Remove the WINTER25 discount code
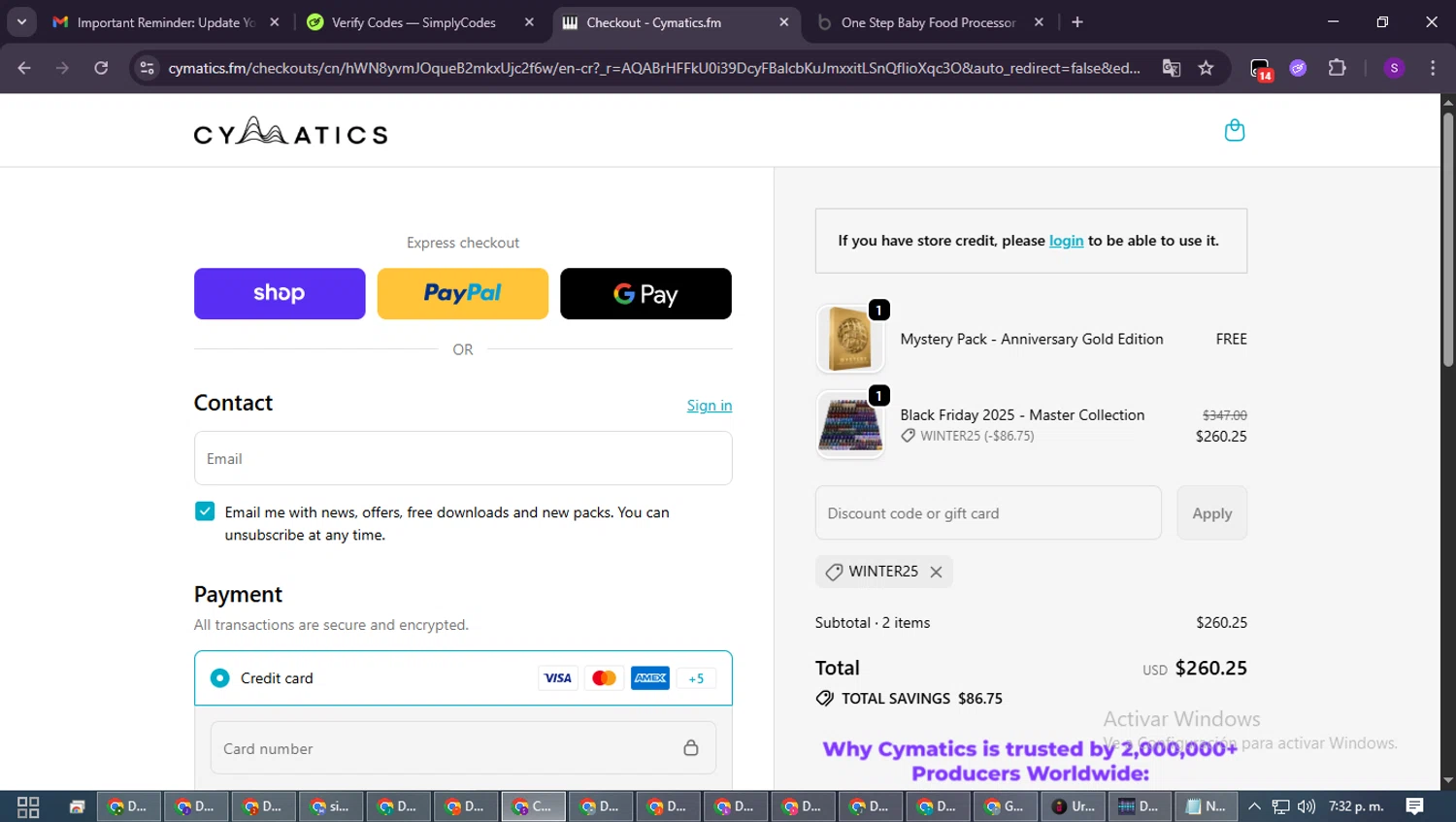1456x822 pixels. pos(936,572)
